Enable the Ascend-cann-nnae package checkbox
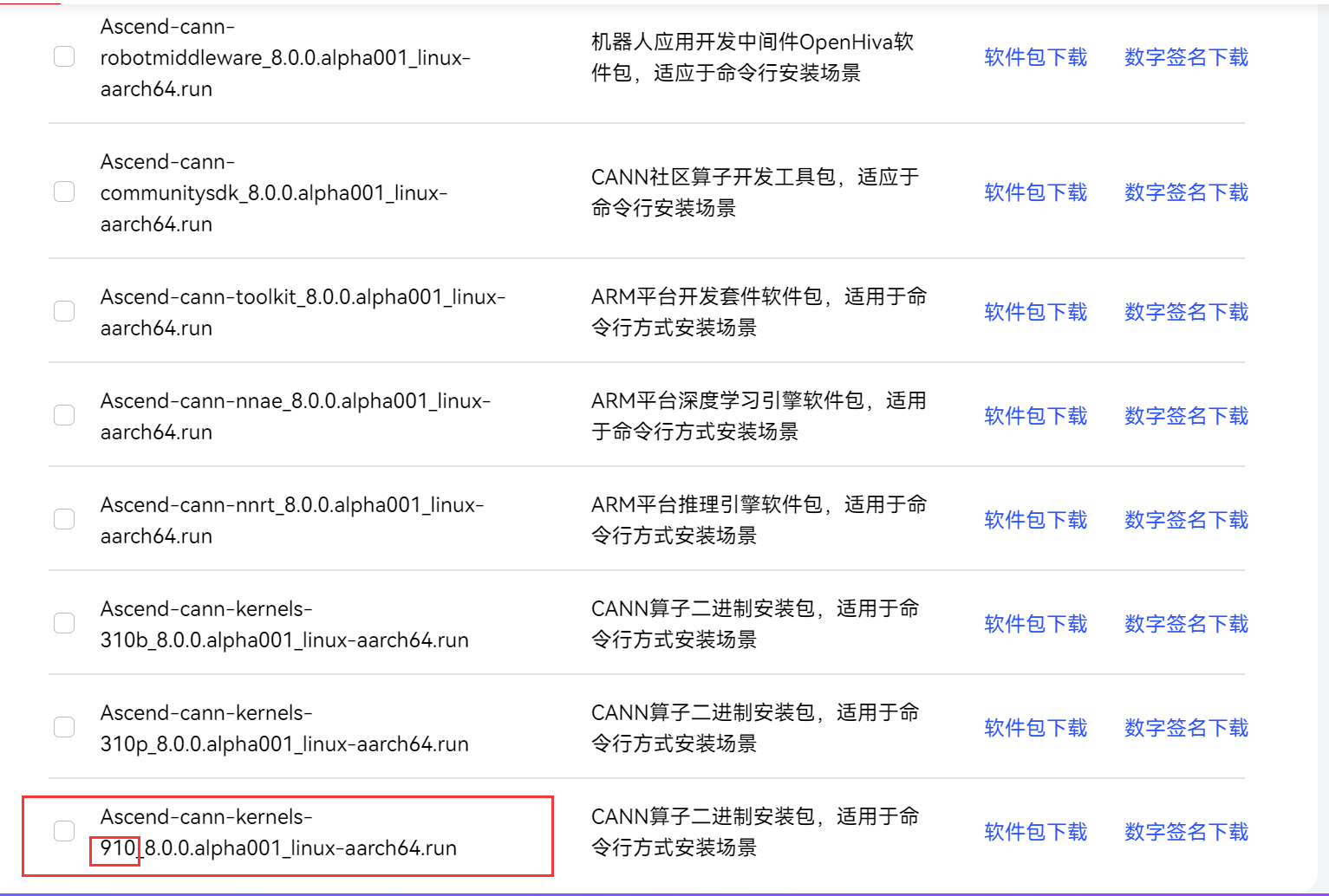Viewport: 1329px width, 896px height. pyautogui.click(x=64, y=415)
